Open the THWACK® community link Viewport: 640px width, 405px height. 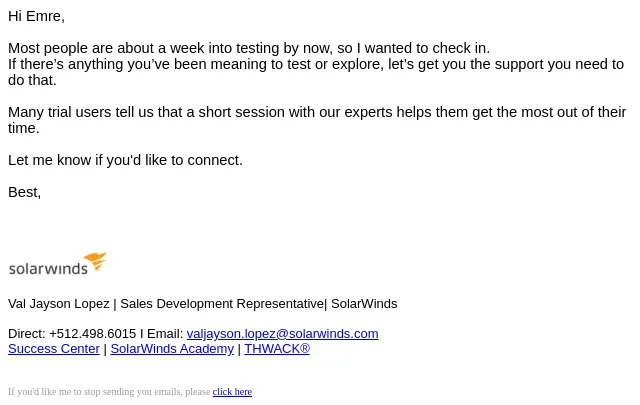(x=277, y=349)
